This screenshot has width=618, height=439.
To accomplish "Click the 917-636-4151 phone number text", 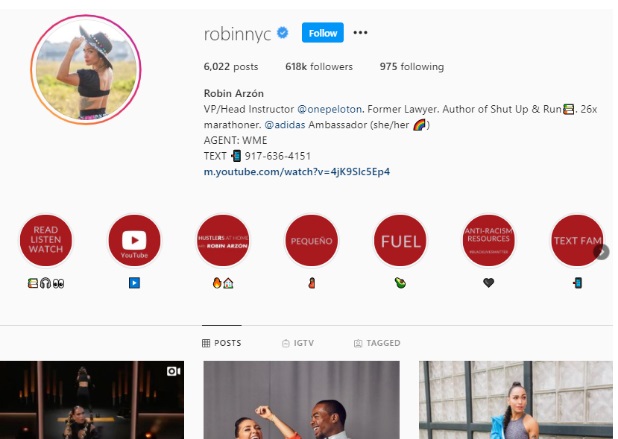I will 277,156.
